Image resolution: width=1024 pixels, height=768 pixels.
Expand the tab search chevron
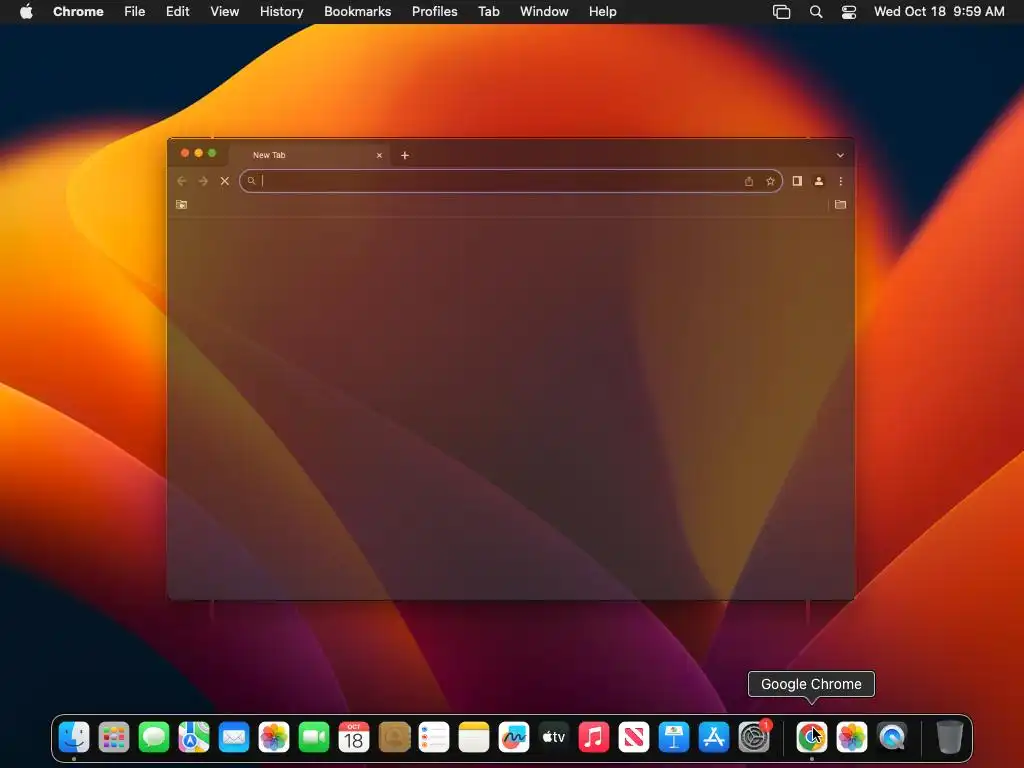(x=840, y=155)
